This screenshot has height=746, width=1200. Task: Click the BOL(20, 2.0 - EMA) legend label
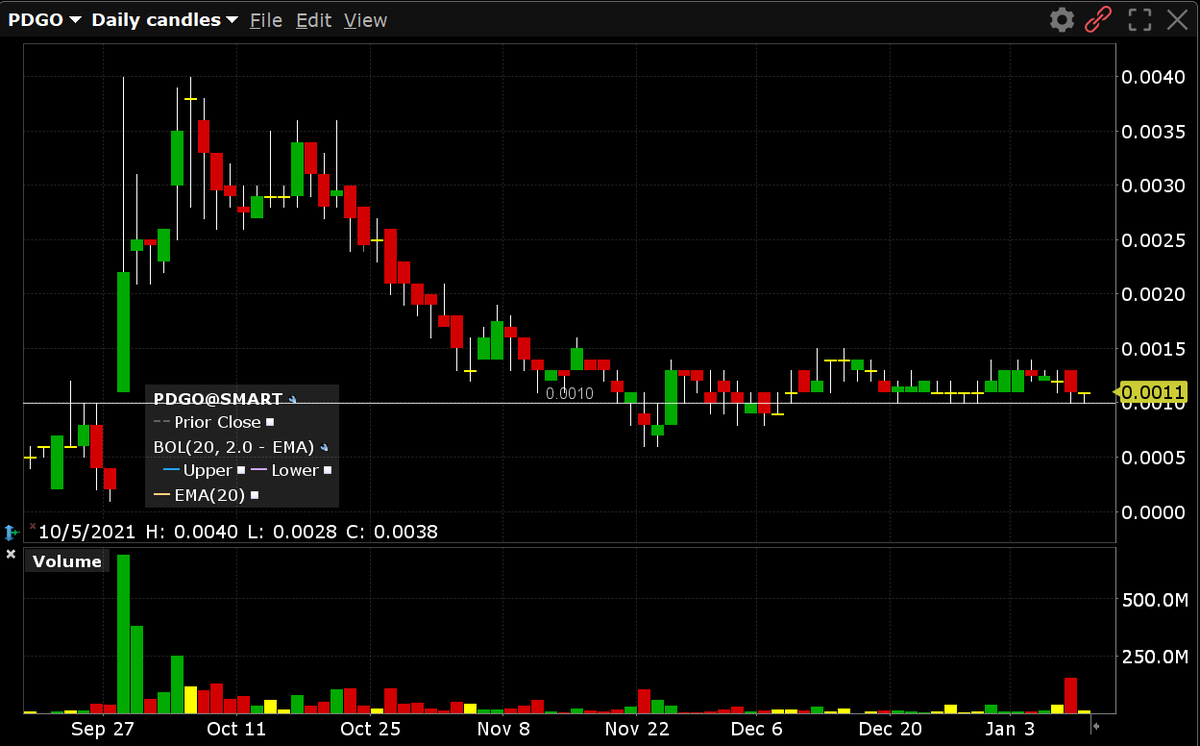[234, 446]
